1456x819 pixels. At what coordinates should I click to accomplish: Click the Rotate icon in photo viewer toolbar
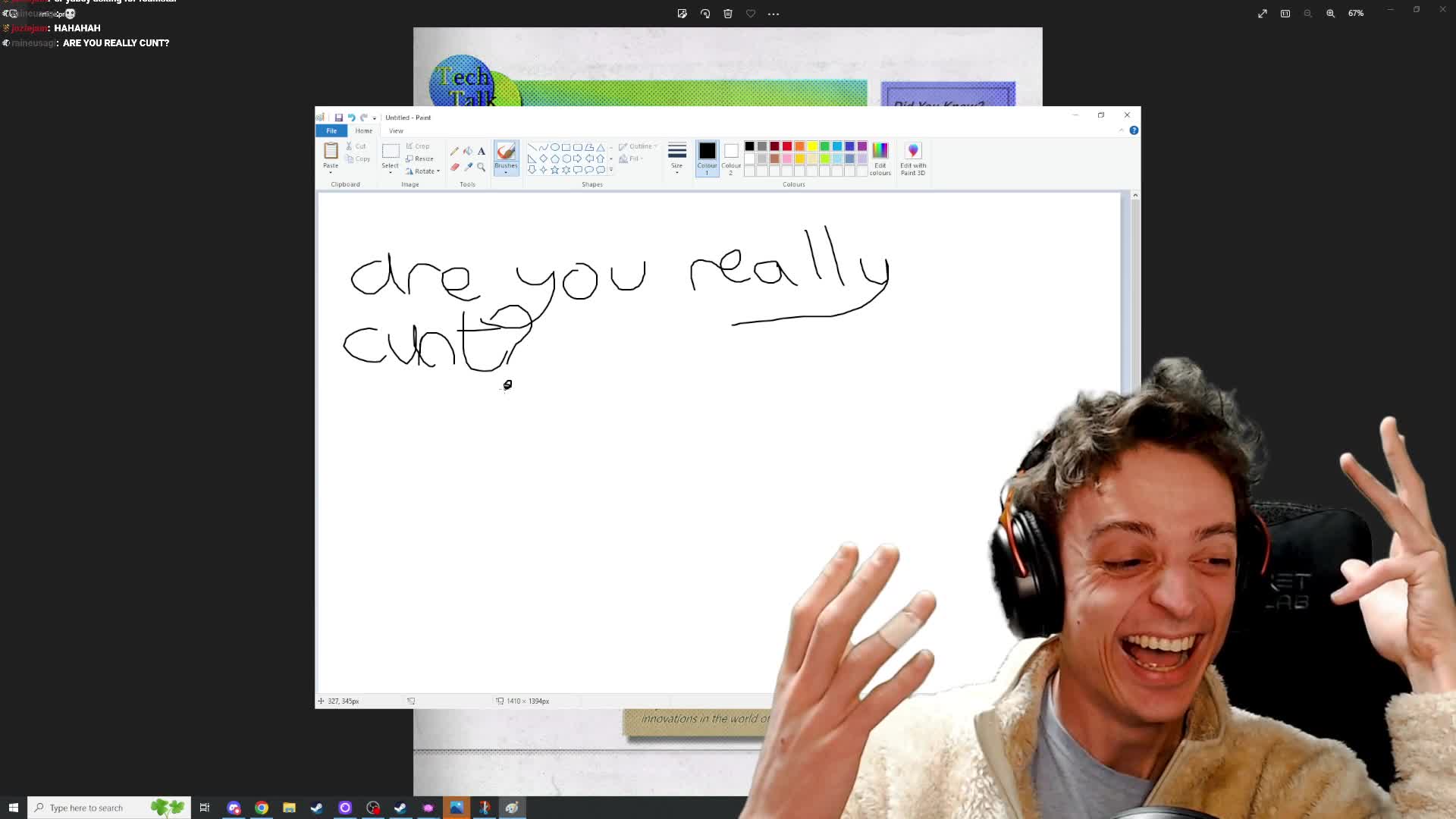pyautogui.click(x=705, y=14)
